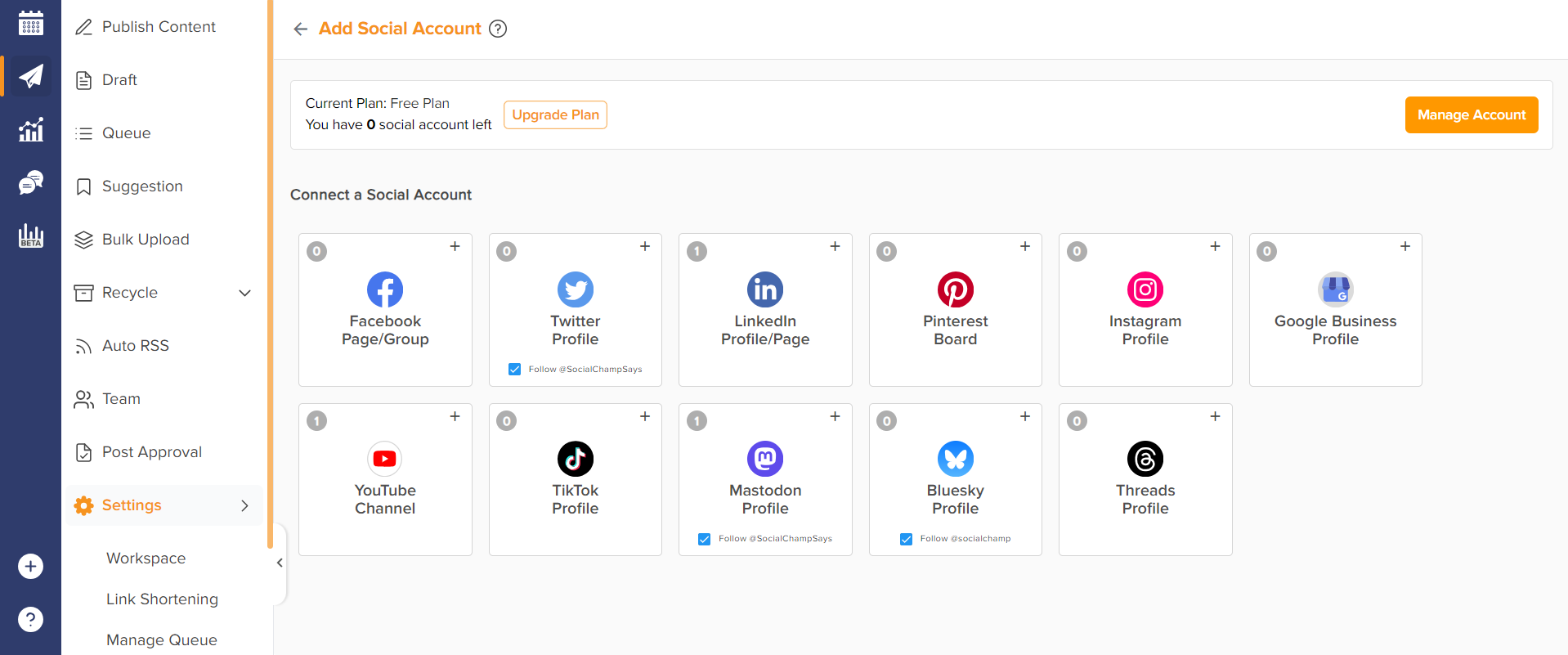The image size is (1568, 655).
Task: Add a Mastodon profile with its plus icon
Action: (x=836, y=416)
